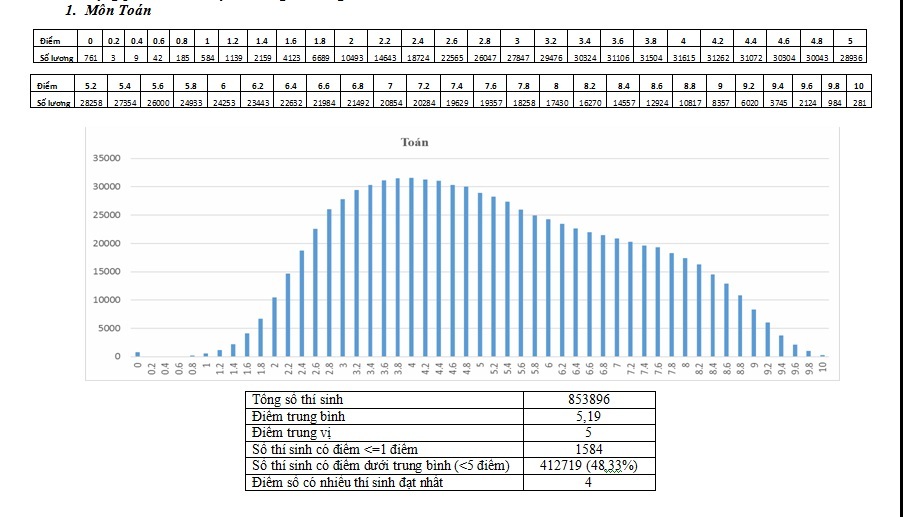The image size is (903, 517).
Task: Click the bar at score 0
Action: tap(138, 354)
